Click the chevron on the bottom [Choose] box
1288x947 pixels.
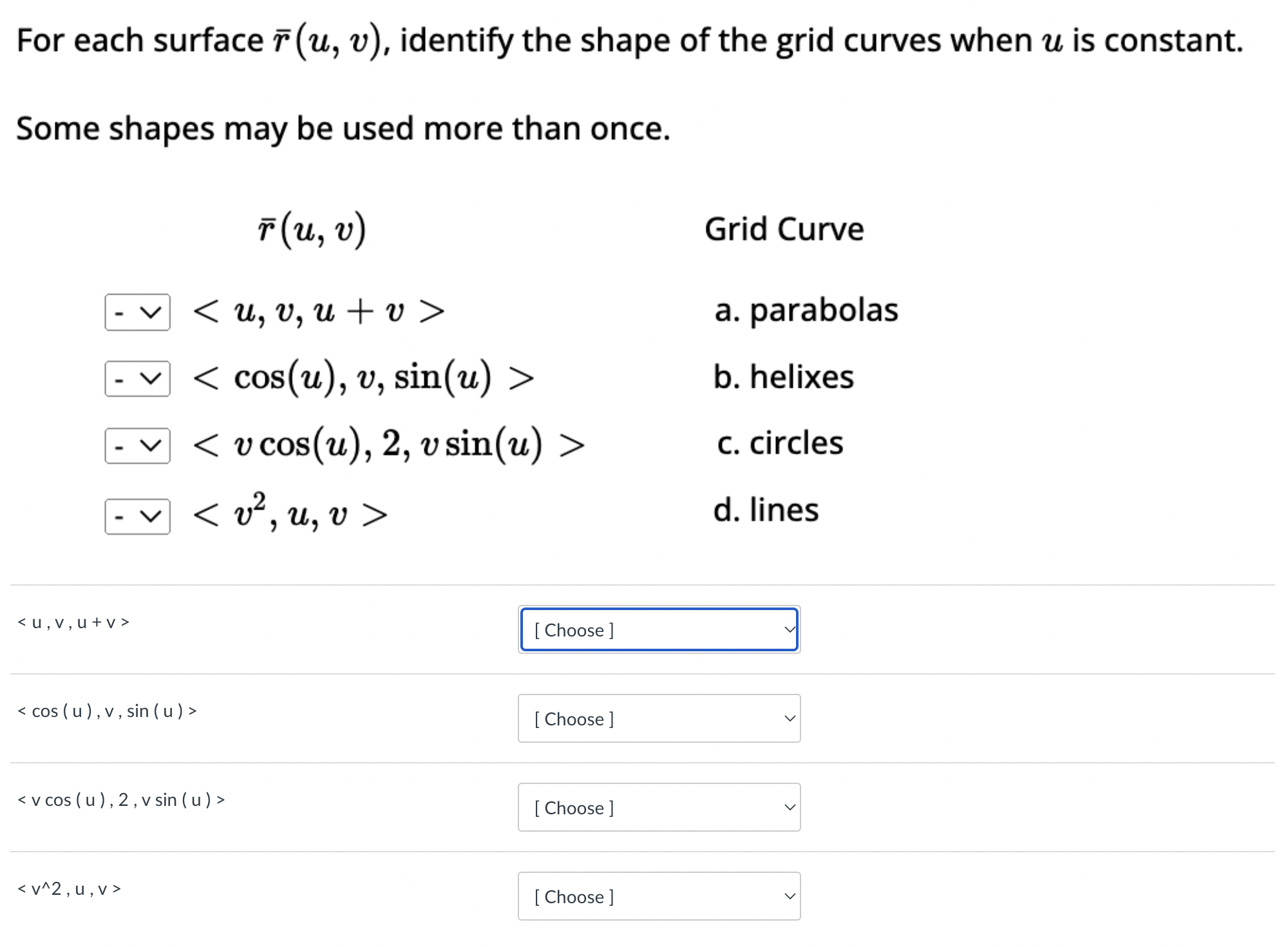point(790,896)
